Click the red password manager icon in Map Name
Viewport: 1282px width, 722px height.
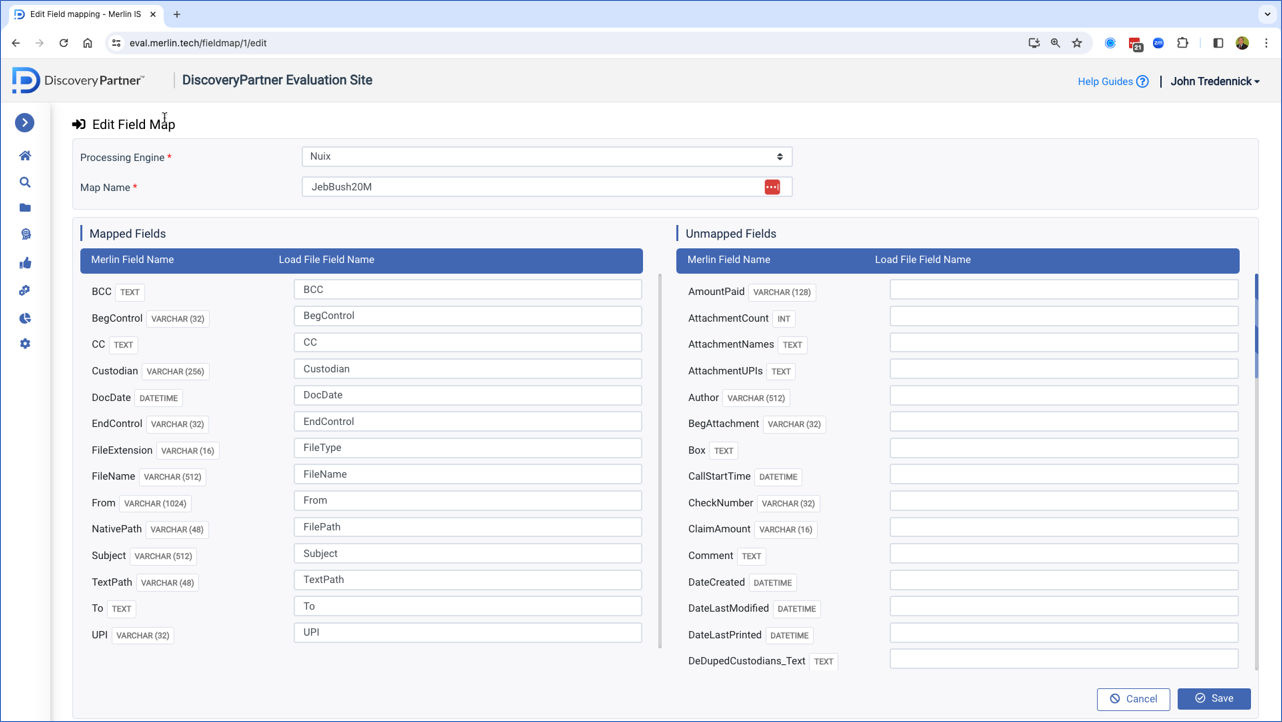[x=772, y=187]
